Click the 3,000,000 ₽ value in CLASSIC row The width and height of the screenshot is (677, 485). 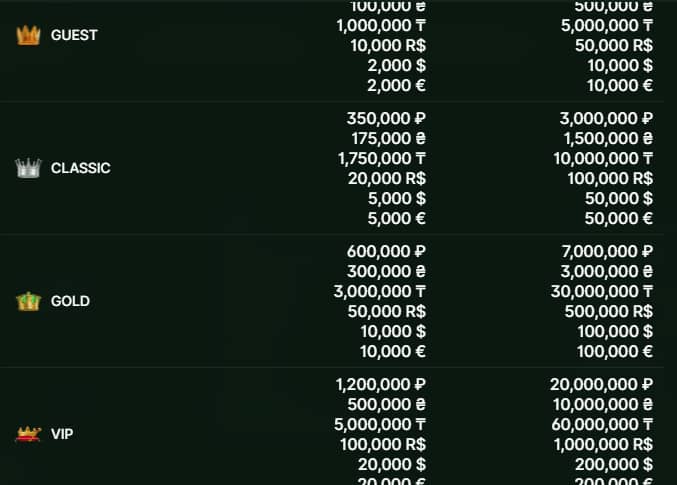click(606, 118)
